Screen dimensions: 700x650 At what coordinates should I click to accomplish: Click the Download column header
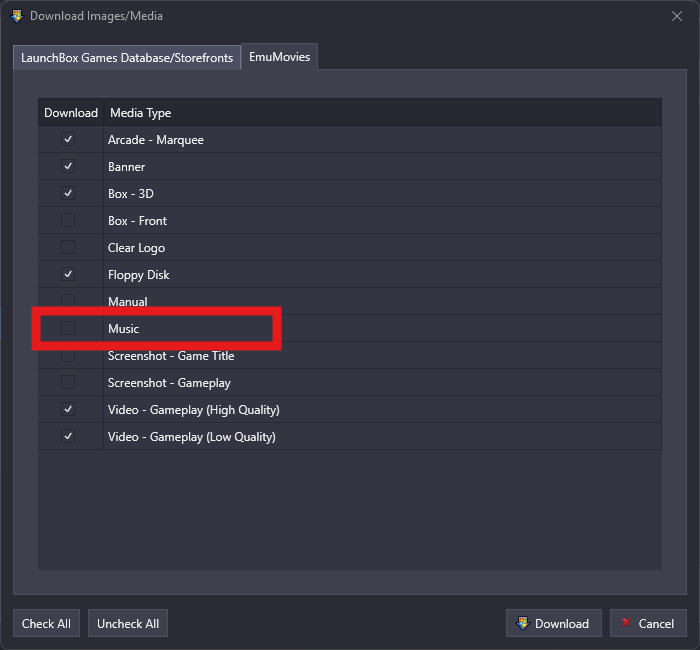pos(71,112)
